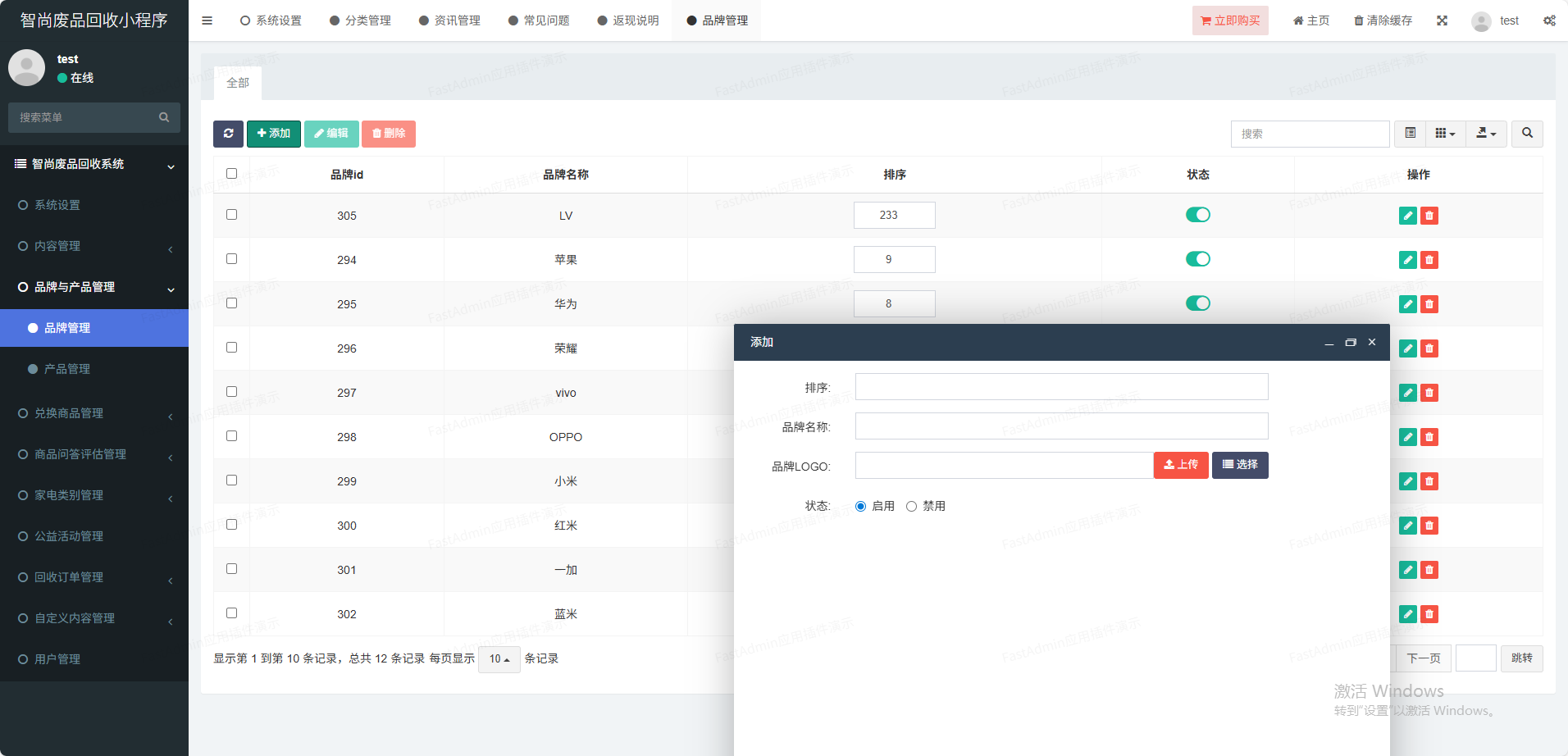Open the page size dropdown showing 10
This screenshot has height=756, width=1568.
point(499,659)
